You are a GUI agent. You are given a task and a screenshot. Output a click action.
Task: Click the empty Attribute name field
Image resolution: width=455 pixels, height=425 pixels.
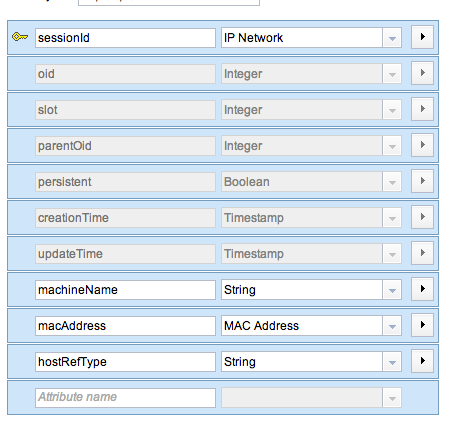pos(125,398)
